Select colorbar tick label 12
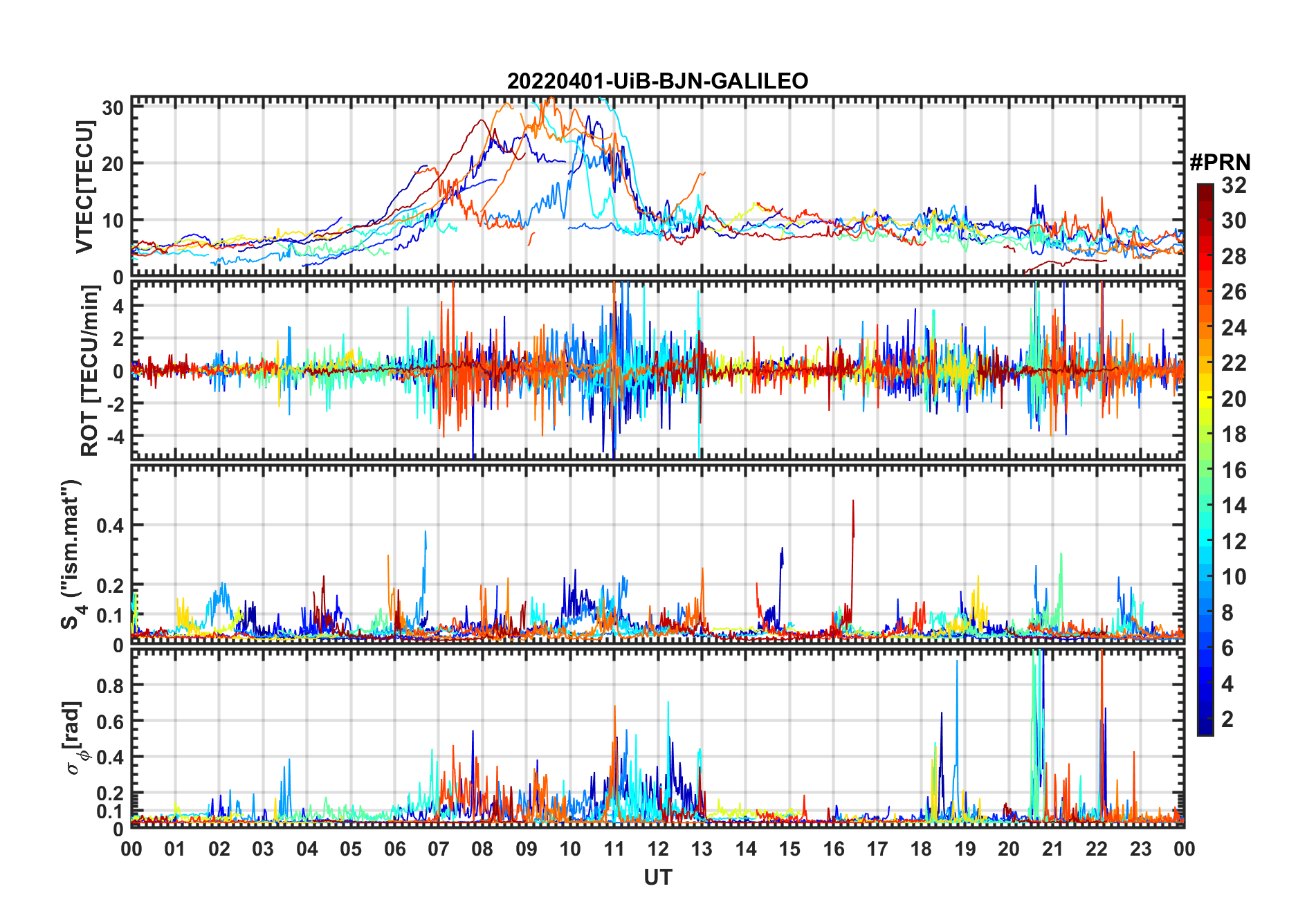 1234,542
